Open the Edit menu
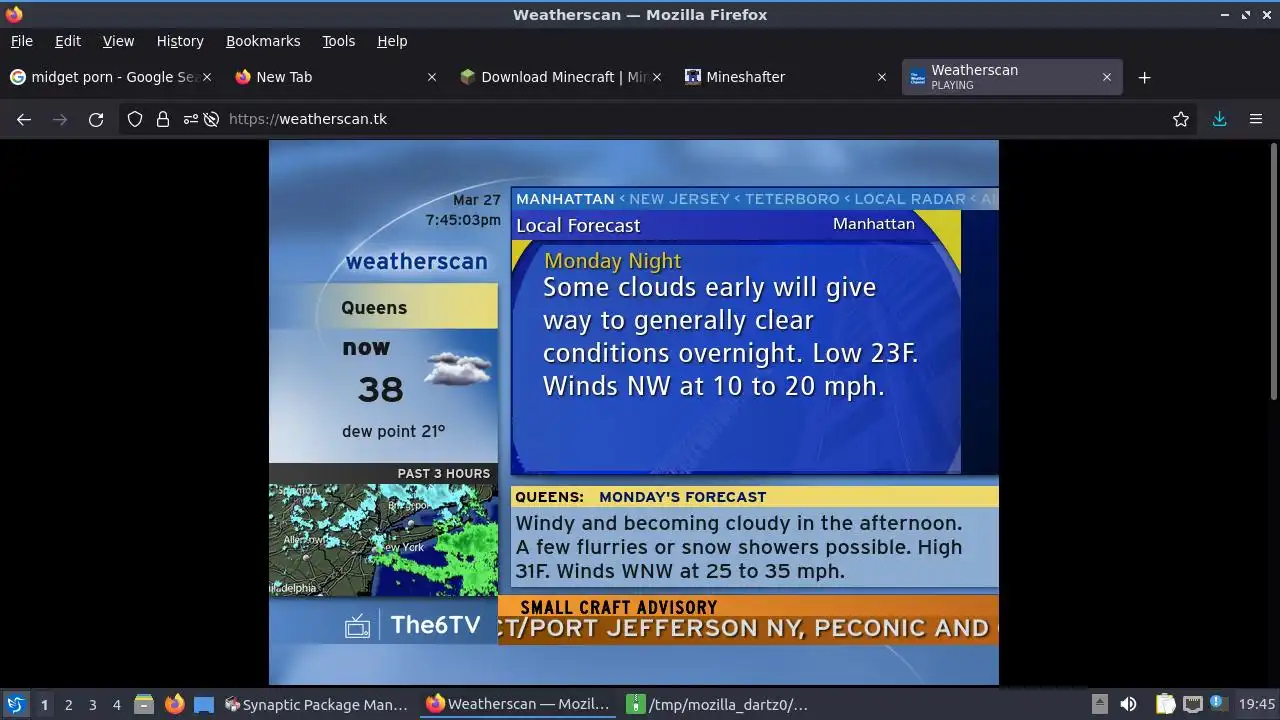Image resolution: width=1280 pixels, height=720 pixels. [68, 41]
